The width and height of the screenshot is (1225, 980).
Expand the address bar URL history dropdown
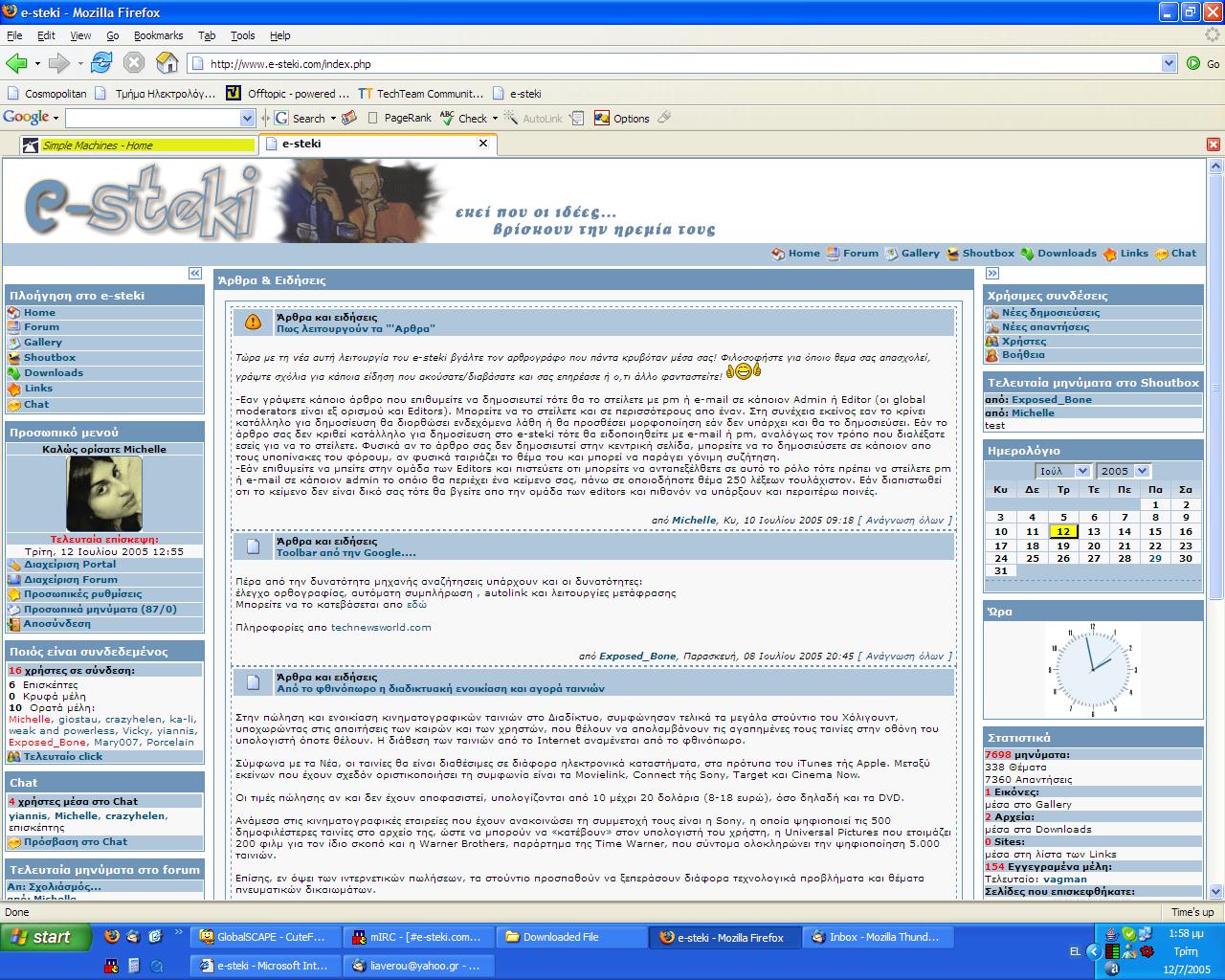(1169, 64)
